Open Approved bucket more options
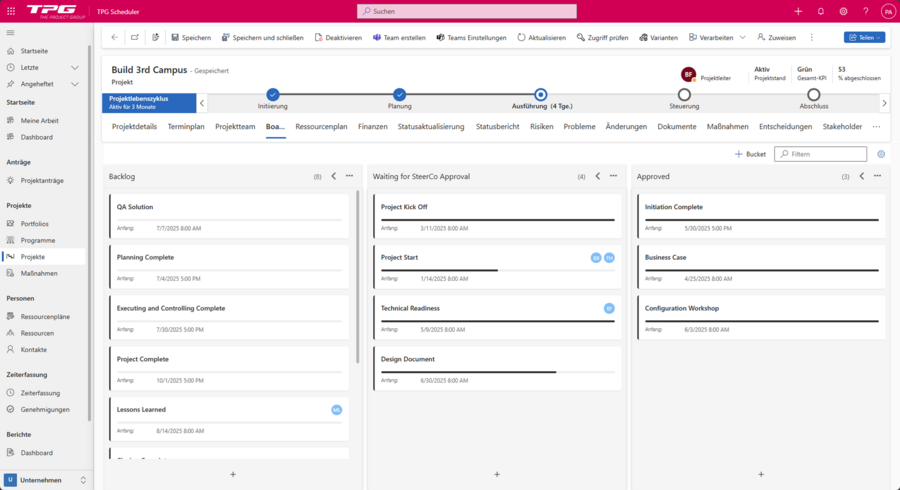The image size is (900, 490). click(878, 176)
